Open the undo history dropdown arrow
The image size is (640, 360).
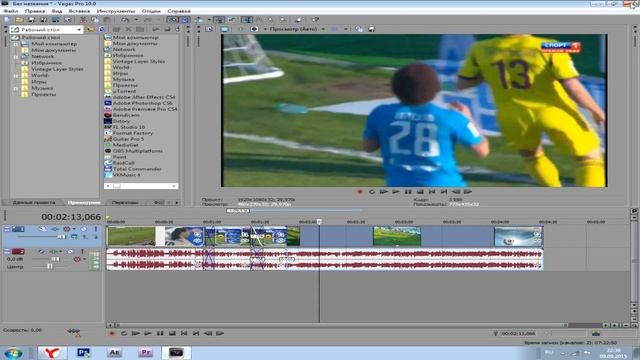pyautogui.click(x=136, y=20)
